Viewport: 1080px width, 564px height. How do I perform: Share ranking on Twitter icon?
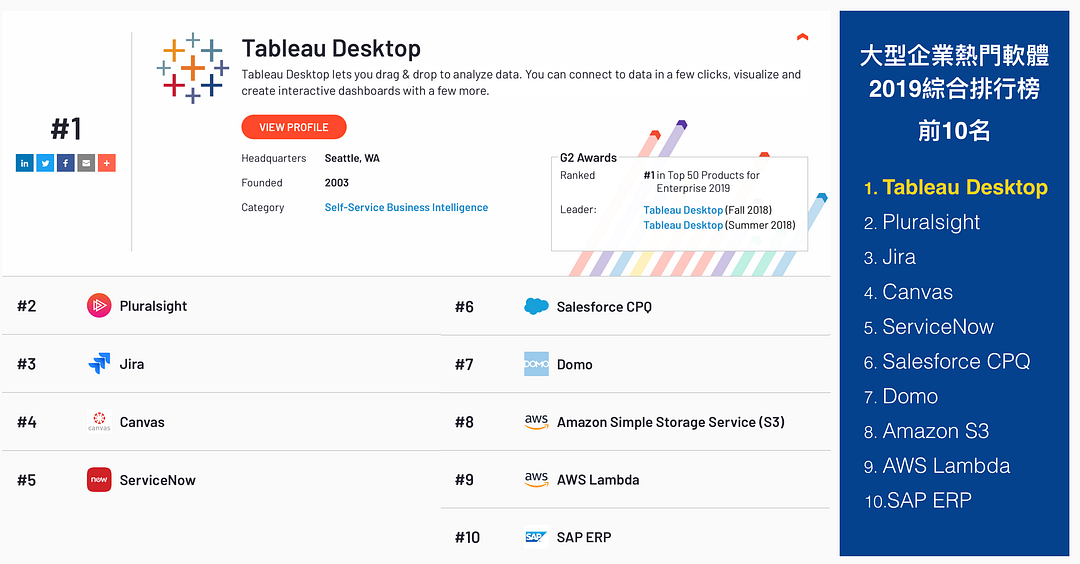(45, 163)
